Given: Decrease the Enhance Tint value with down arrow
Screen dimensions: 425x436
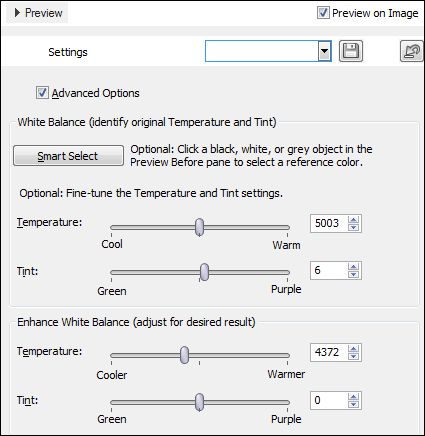Looking at the screenshot, I should point(353,404).
